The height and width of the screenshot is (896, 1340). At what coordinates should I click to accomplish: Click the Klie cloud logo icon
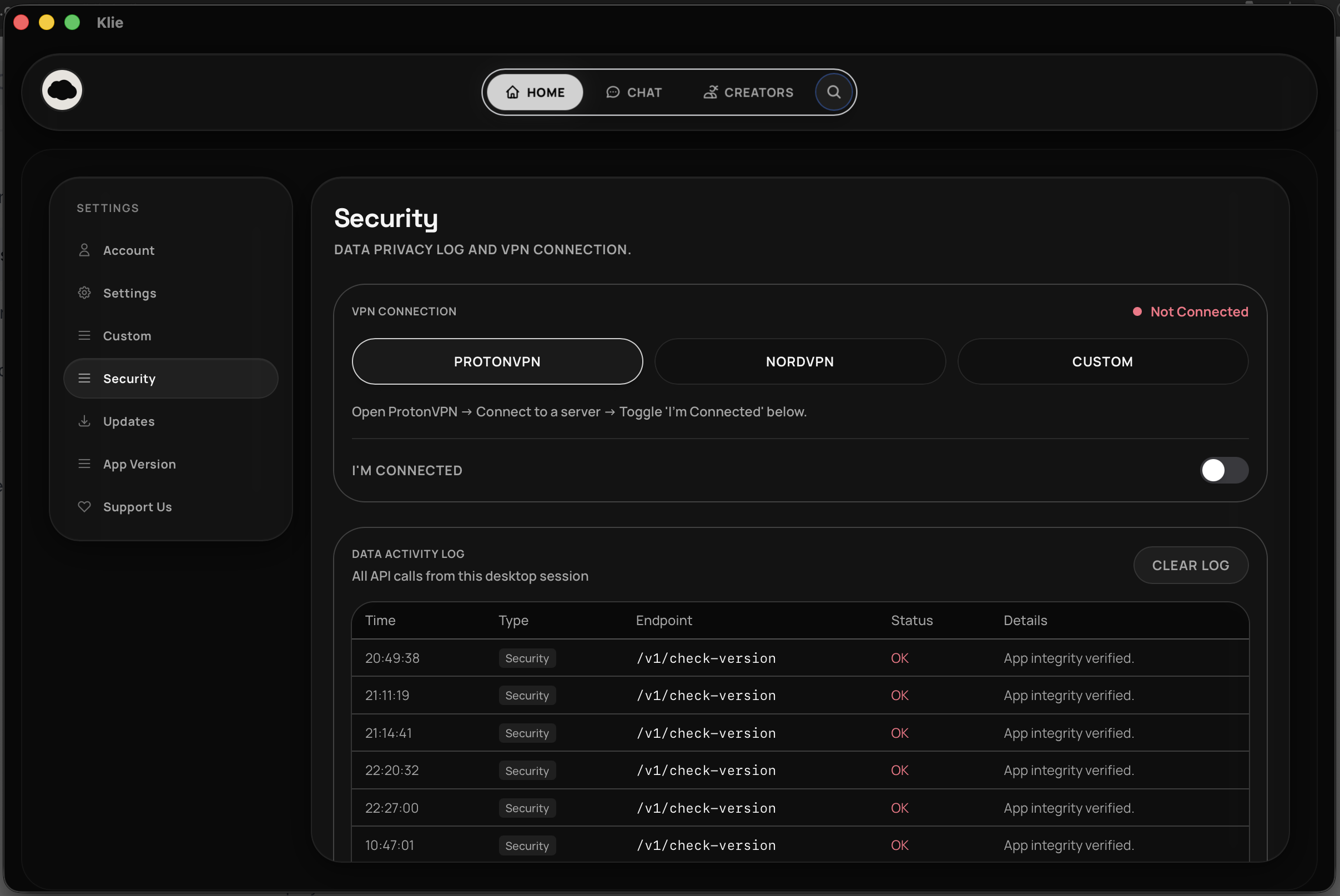click(x=62, y=90)
